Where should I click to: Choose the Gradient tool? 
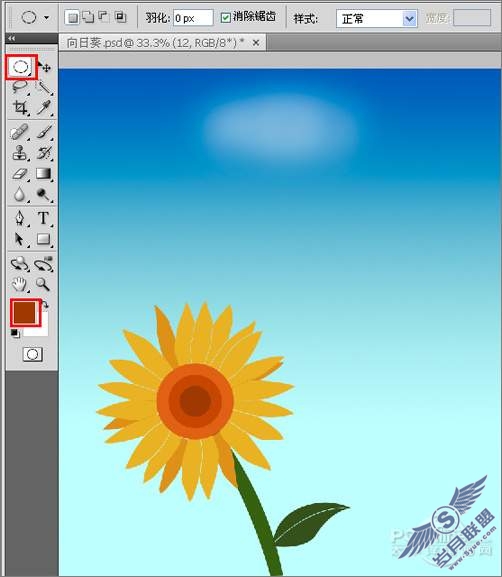[44, 173]
